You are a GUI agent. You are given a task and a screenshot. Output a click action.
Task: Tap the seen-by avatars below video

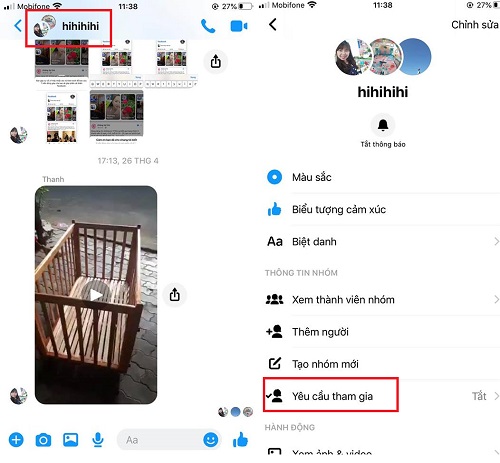coord(235,412)
